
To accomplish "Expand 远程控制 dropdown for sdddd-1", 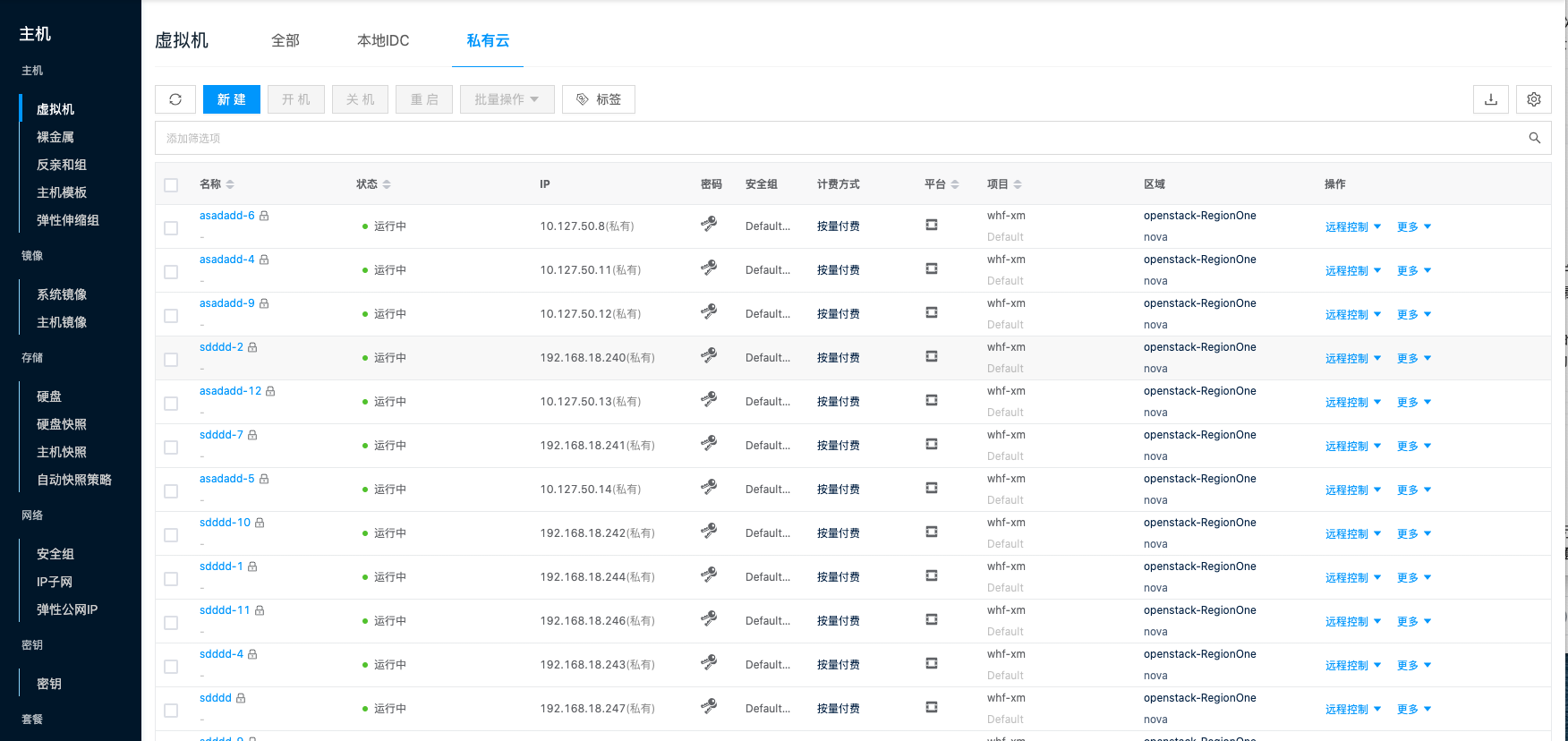I will pyautogui.click(x=1353, y=578).
